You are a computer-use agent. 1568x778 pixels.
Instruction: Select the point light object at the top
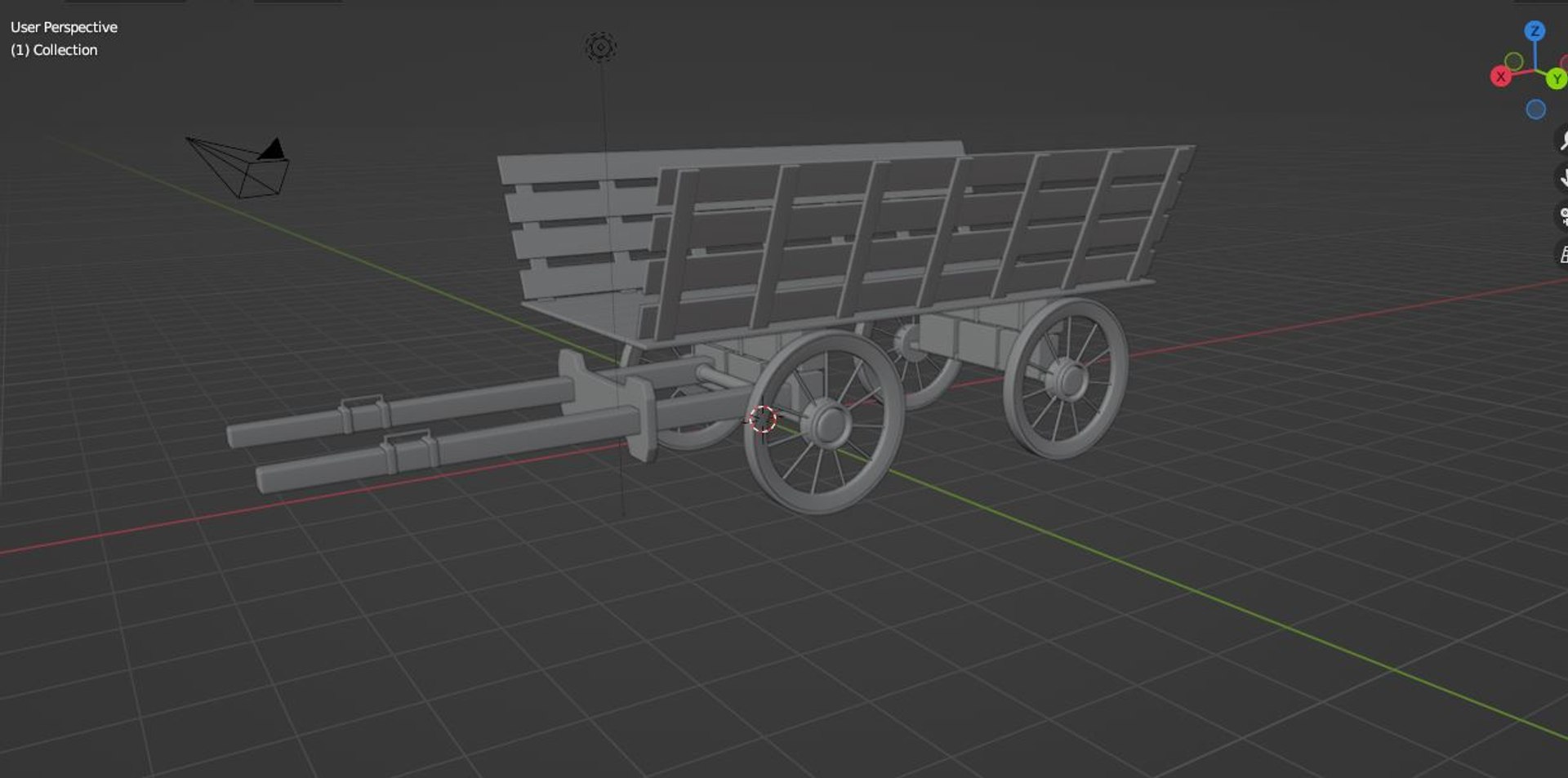coord(601,47)
